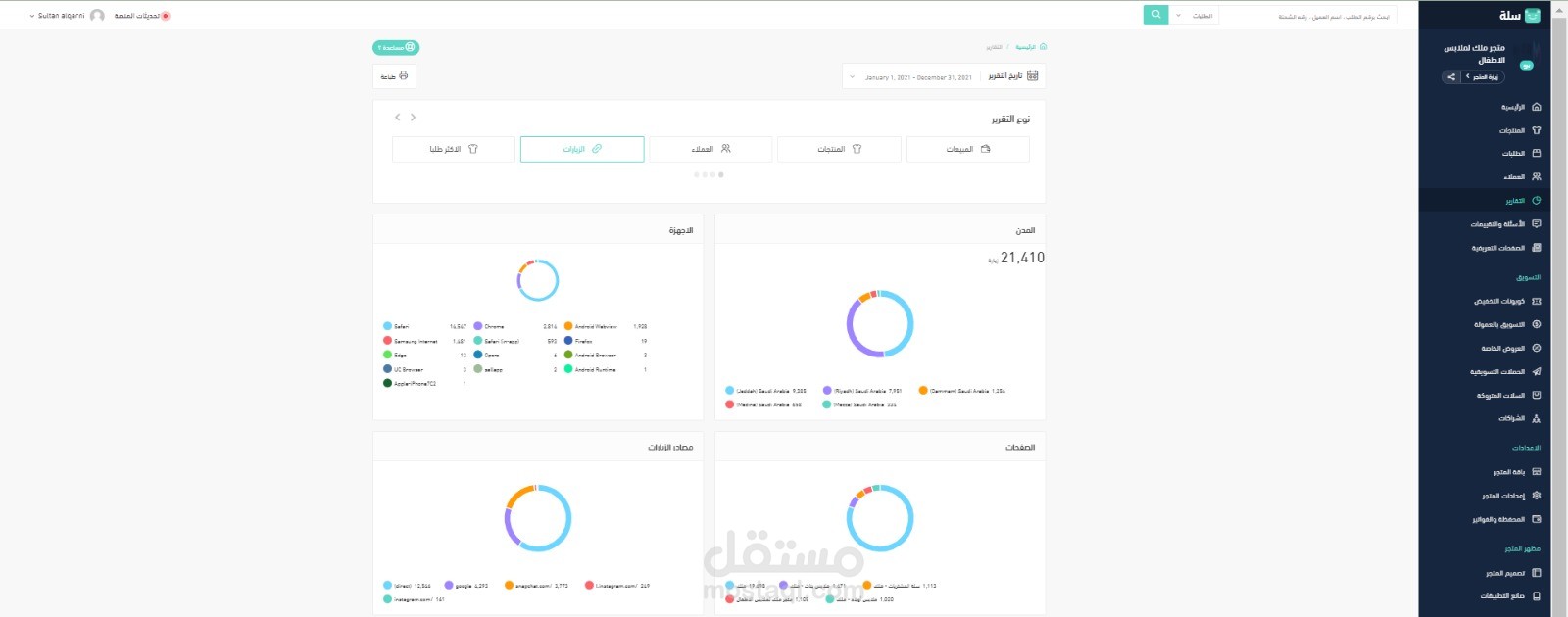This screenshot has height=617, width=1568.
Task: Click the Jeddah legend color dot
Action: coord(729,390)
